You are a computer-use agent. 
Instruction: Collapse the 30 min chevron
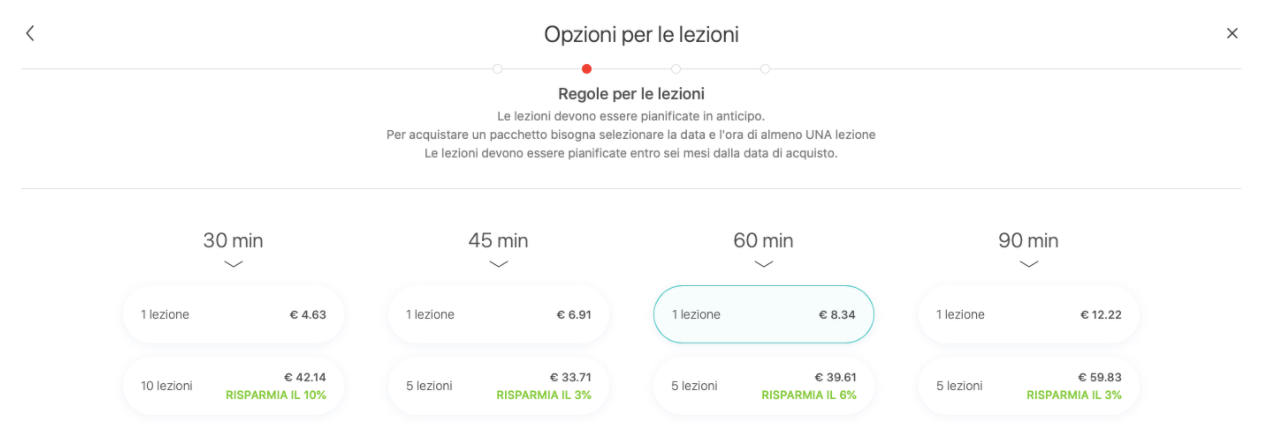[x=233, y=264]
